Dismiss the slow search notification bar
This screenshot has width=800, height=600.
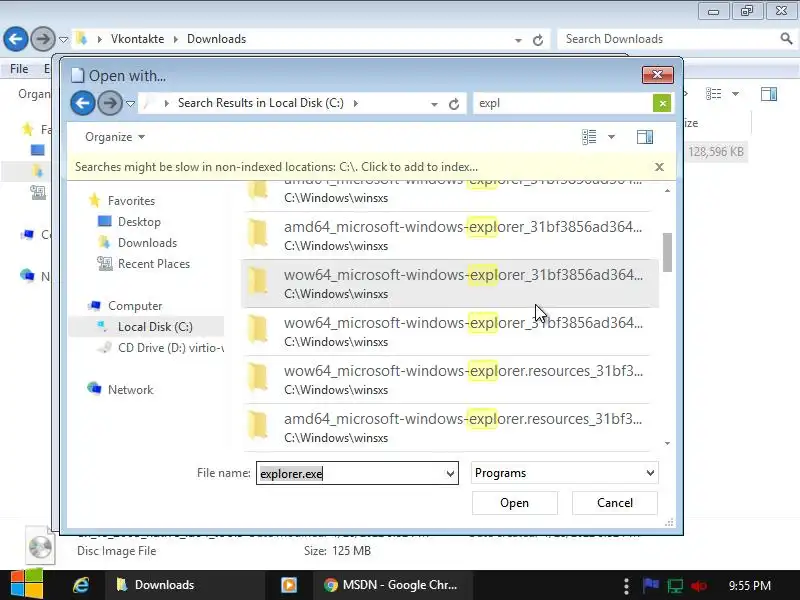click(x=659, y=167)
